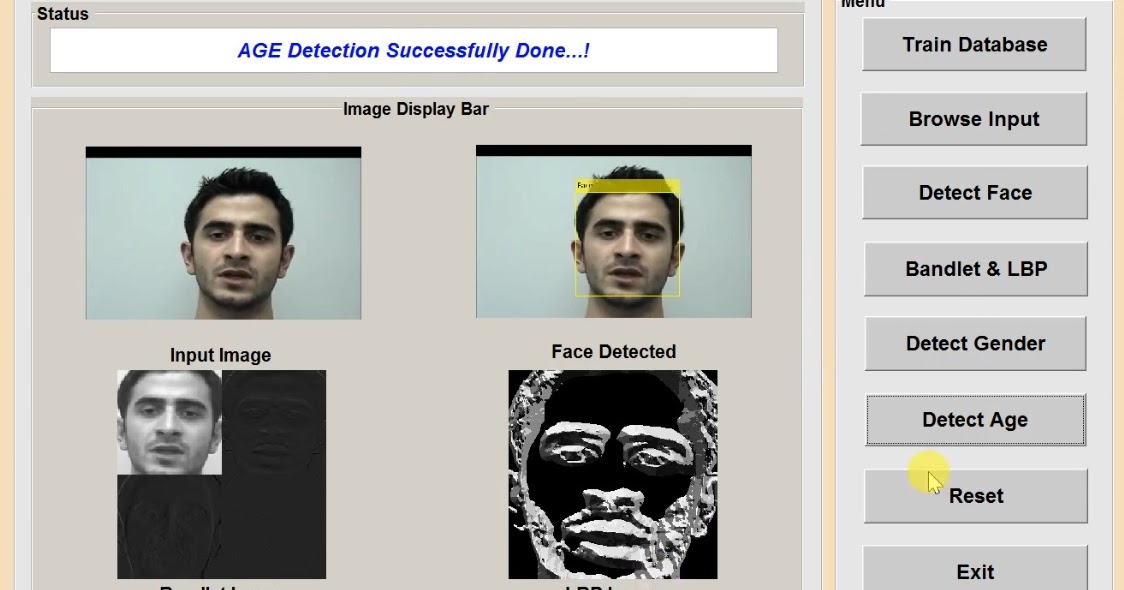The height and width of the screenshot is (590, 1124).
Task: Select the Status panel header
Action: click(x=62, y=14)
